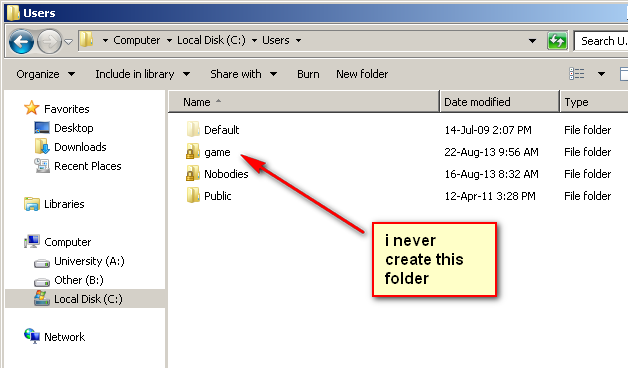Image resolution: width=628 pixels, height=368 pixels.
Task: Click the Computer icon in the sidebar
Action: point(32,241)
